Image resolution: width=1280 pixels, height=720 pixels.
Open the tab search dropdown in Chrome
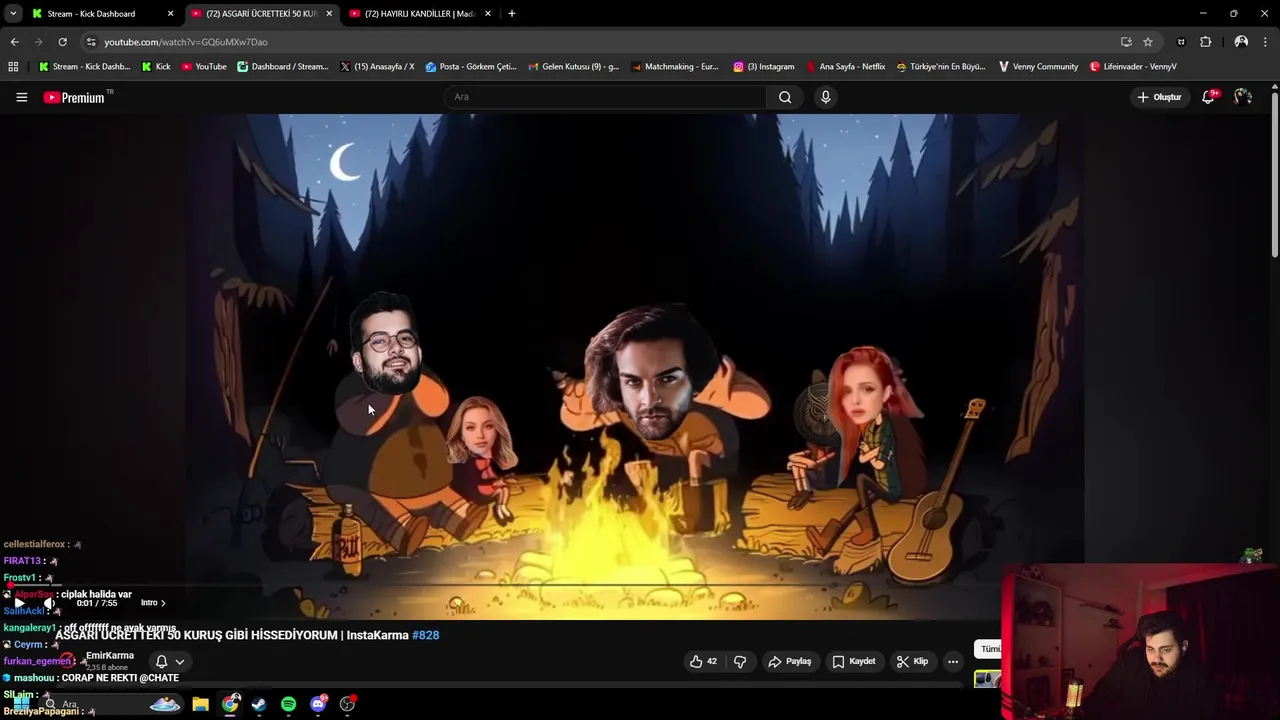pyautogui.click(x=13, y=14)
